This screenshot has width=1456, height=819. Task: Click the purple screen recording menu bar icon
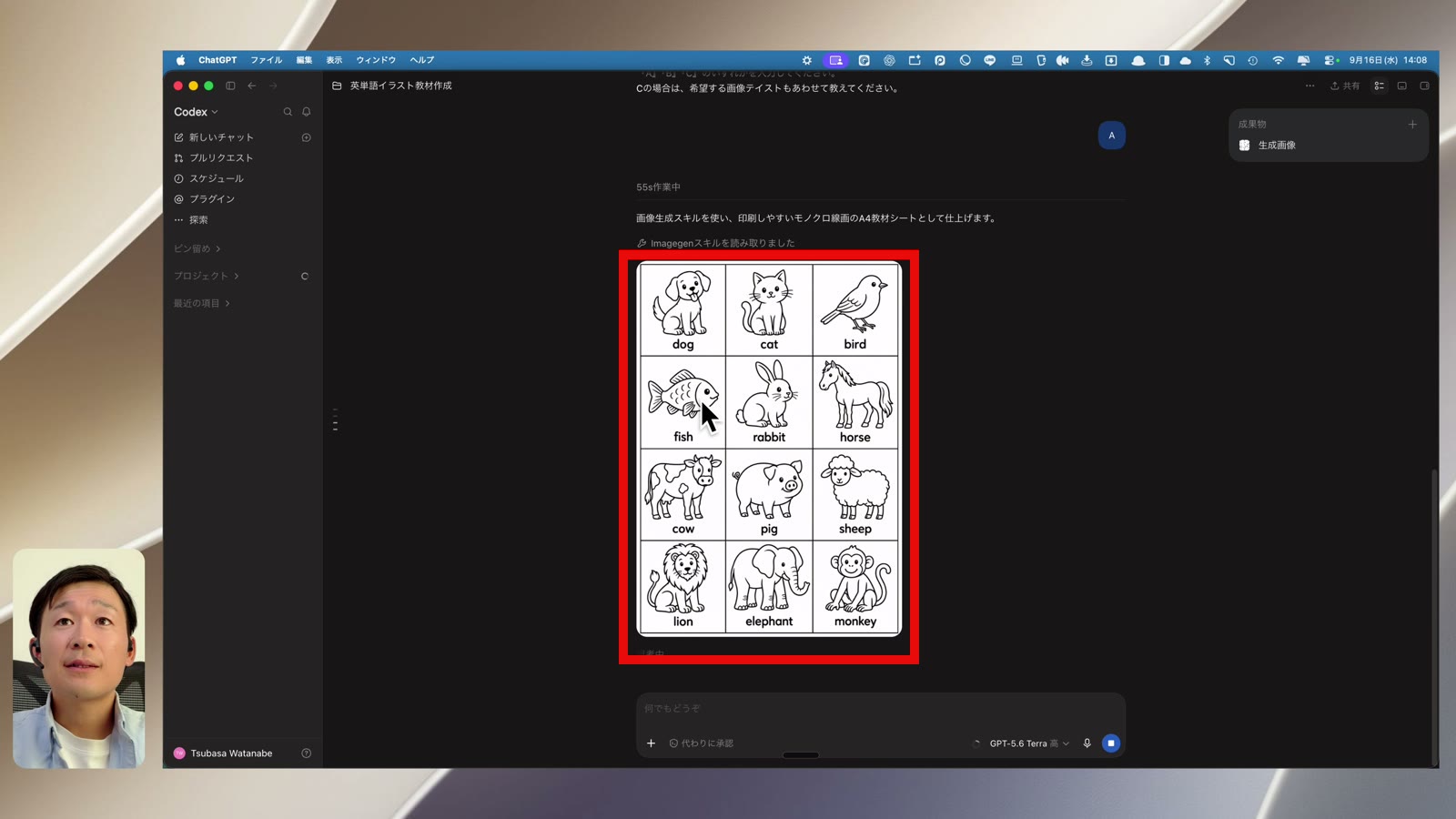click(835, 60)
